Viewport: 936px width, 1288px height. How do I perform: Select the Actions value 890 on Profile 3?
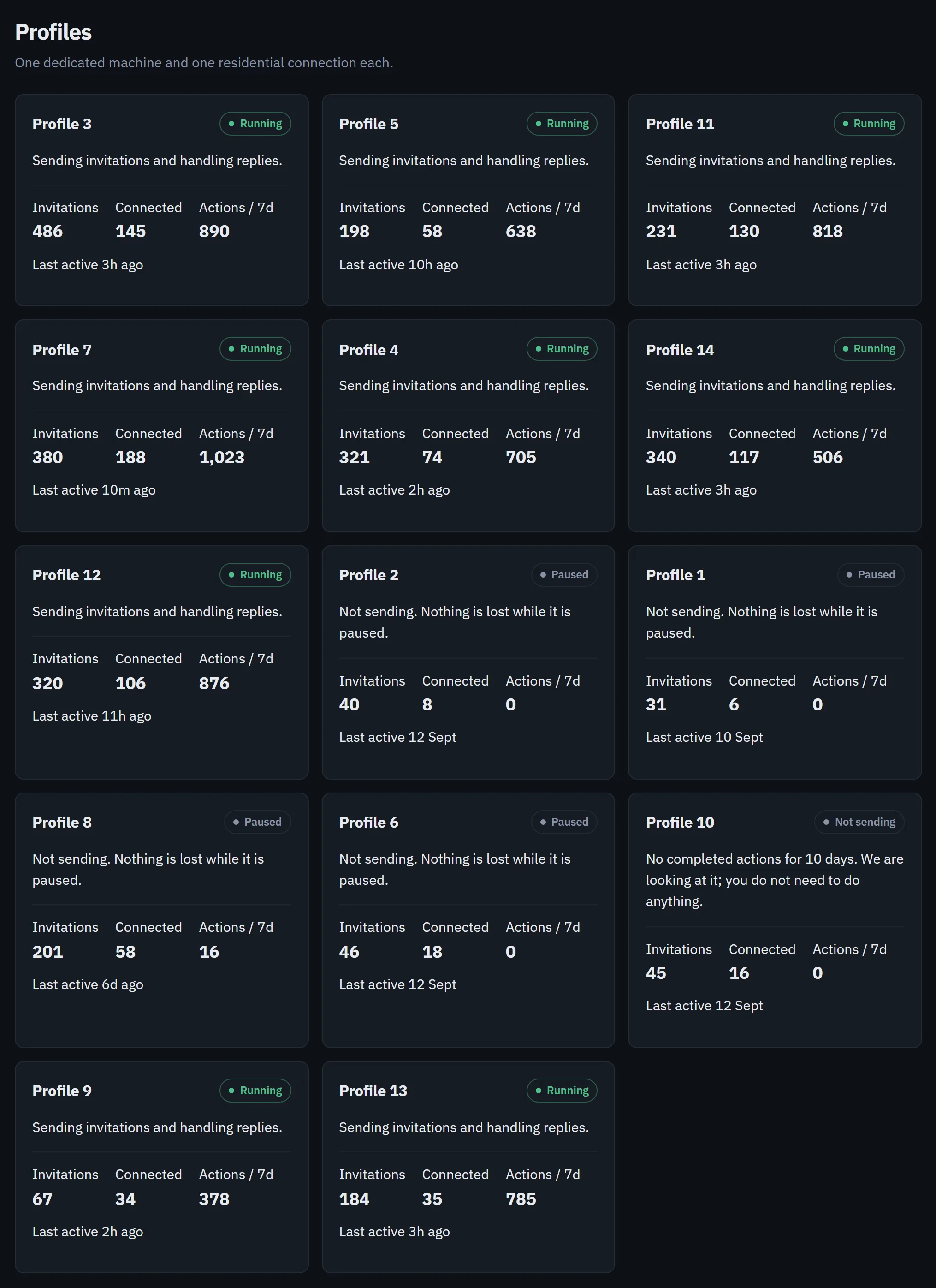tap(214, 232)
